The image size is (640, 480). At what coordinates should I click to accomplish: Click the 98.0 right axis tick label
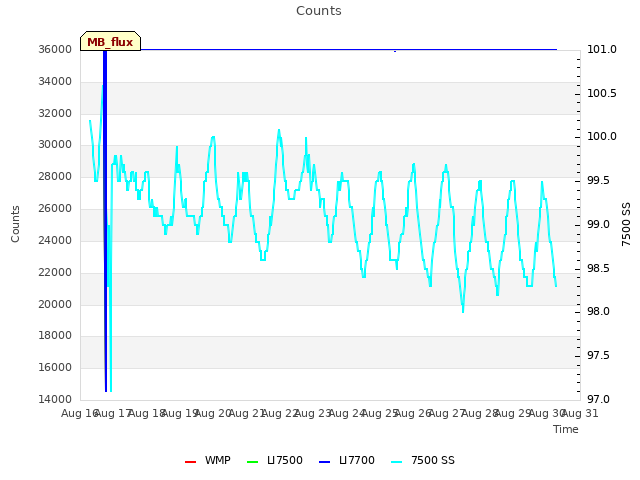tap(598, 311)
